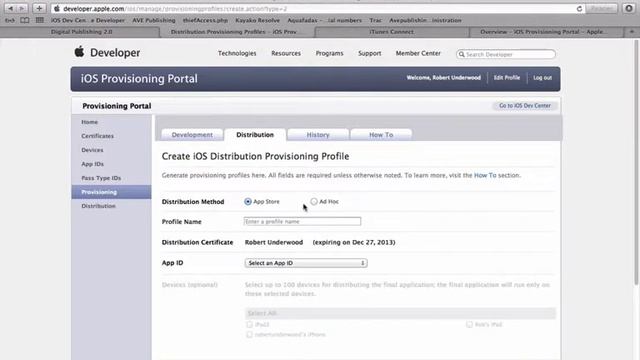Open Certificates in the sidebar

[x=98, y=136]
